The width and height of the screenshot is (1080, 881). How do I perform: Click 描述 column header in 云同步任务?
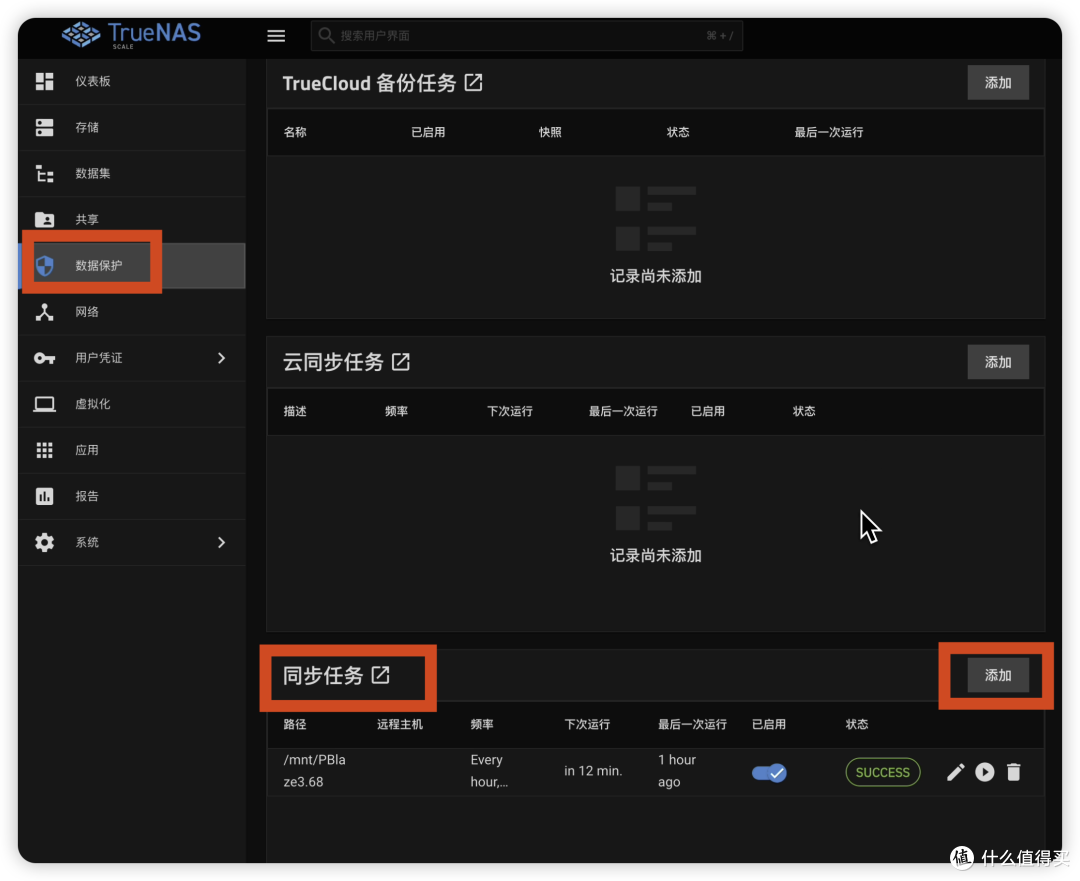[x=295, y=411]
